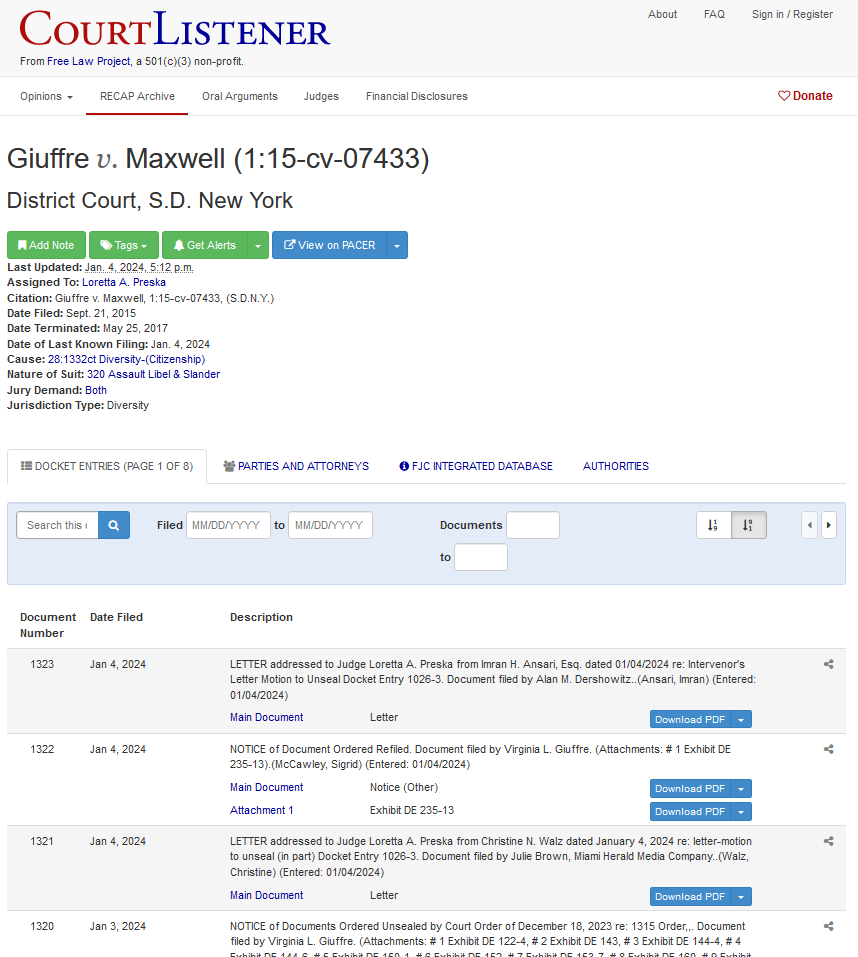The height and width of the screenshot is (957, 858).
Task: Go to previous docket page arrow
Action: tap(810, 525)
